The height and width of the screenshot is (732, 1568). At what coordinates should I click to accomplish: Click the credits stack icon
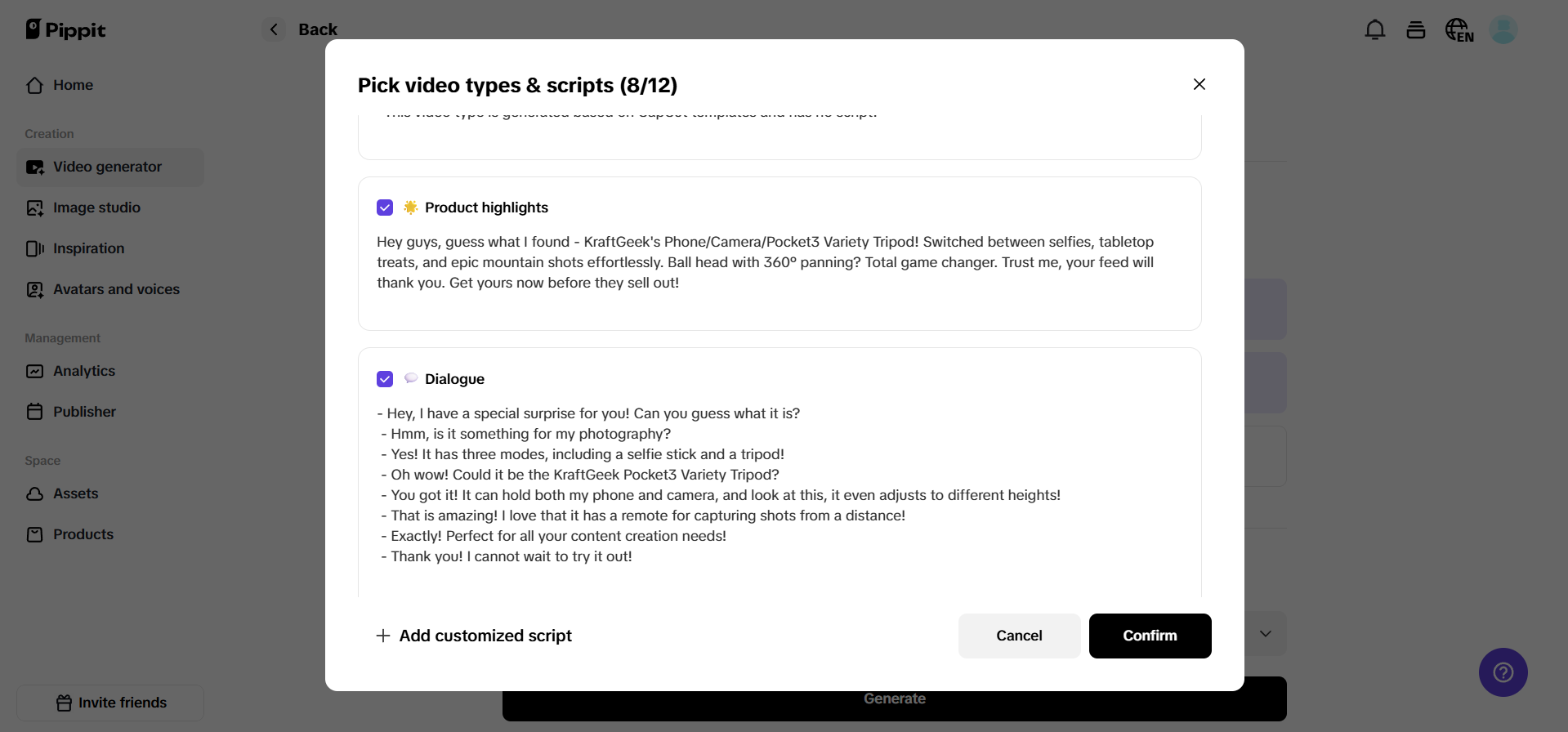pos(1416,30)
